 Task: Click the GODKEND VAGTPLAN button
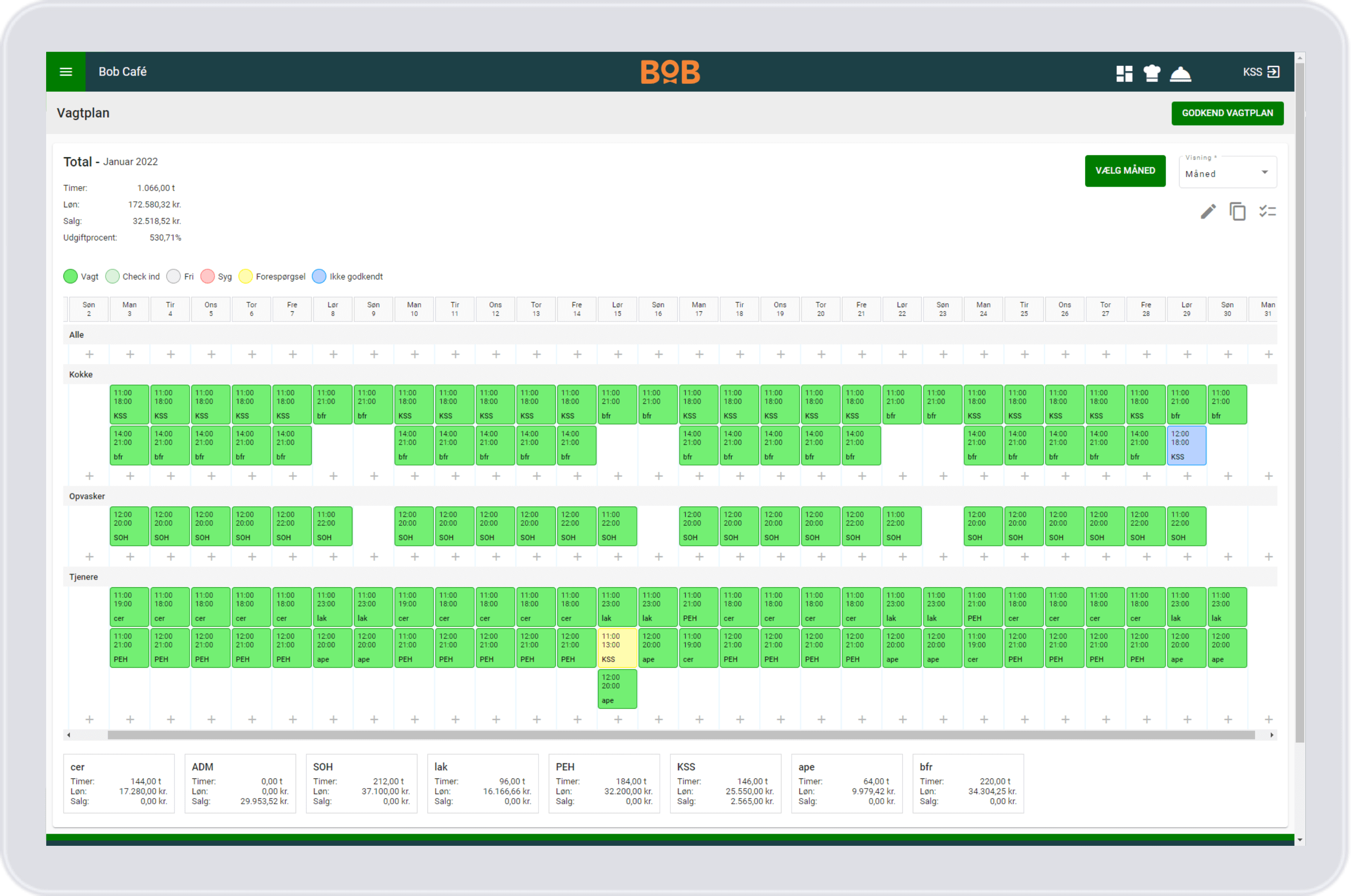click(x=1227, y=113)
